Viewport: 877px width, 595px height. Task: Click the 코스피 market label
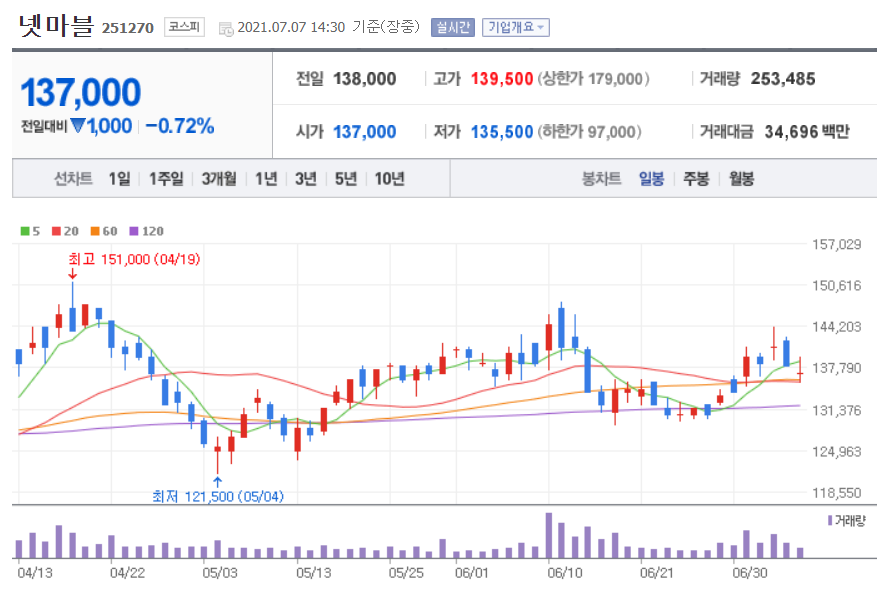point(184,27)
